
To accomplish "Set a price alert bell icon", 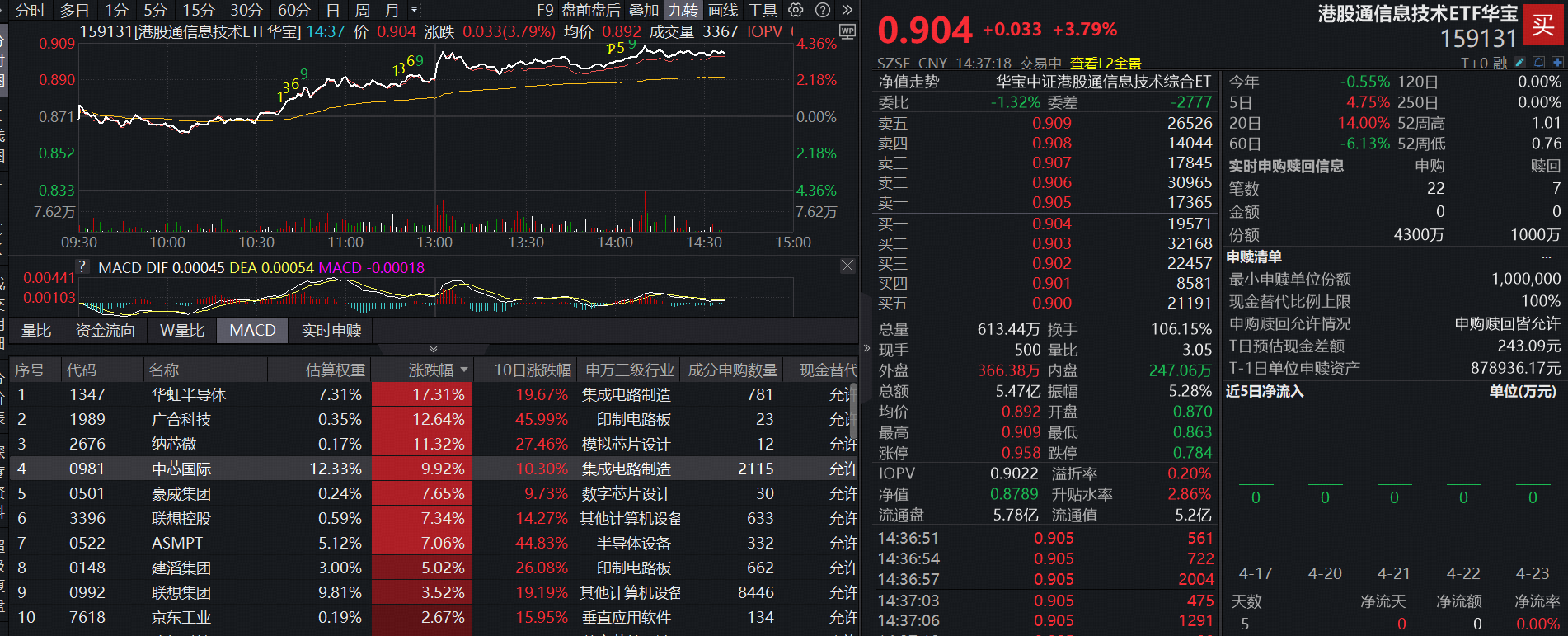I will (x=1538, y=63).
